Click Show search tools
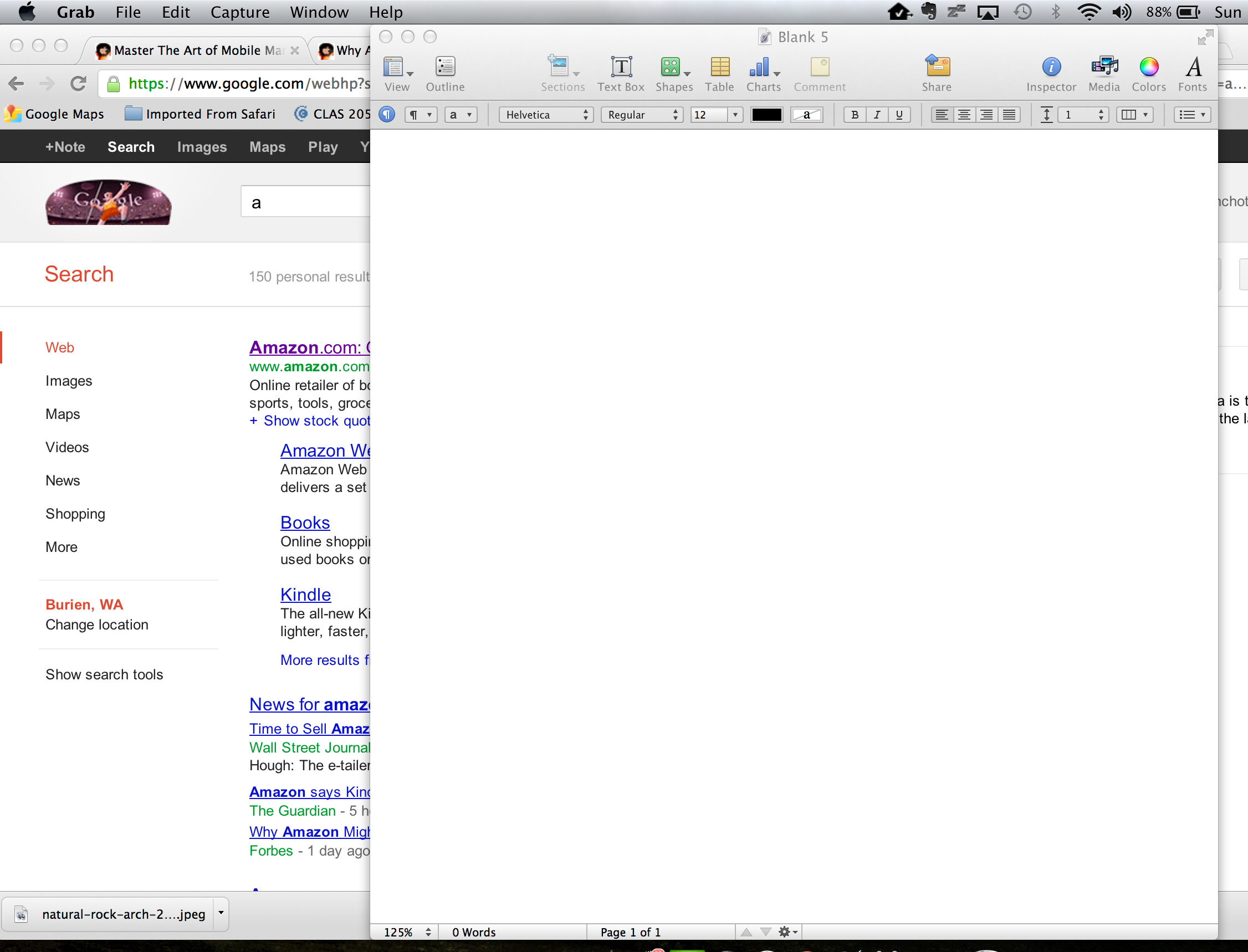1248x952 pixels. click(104, 674)
